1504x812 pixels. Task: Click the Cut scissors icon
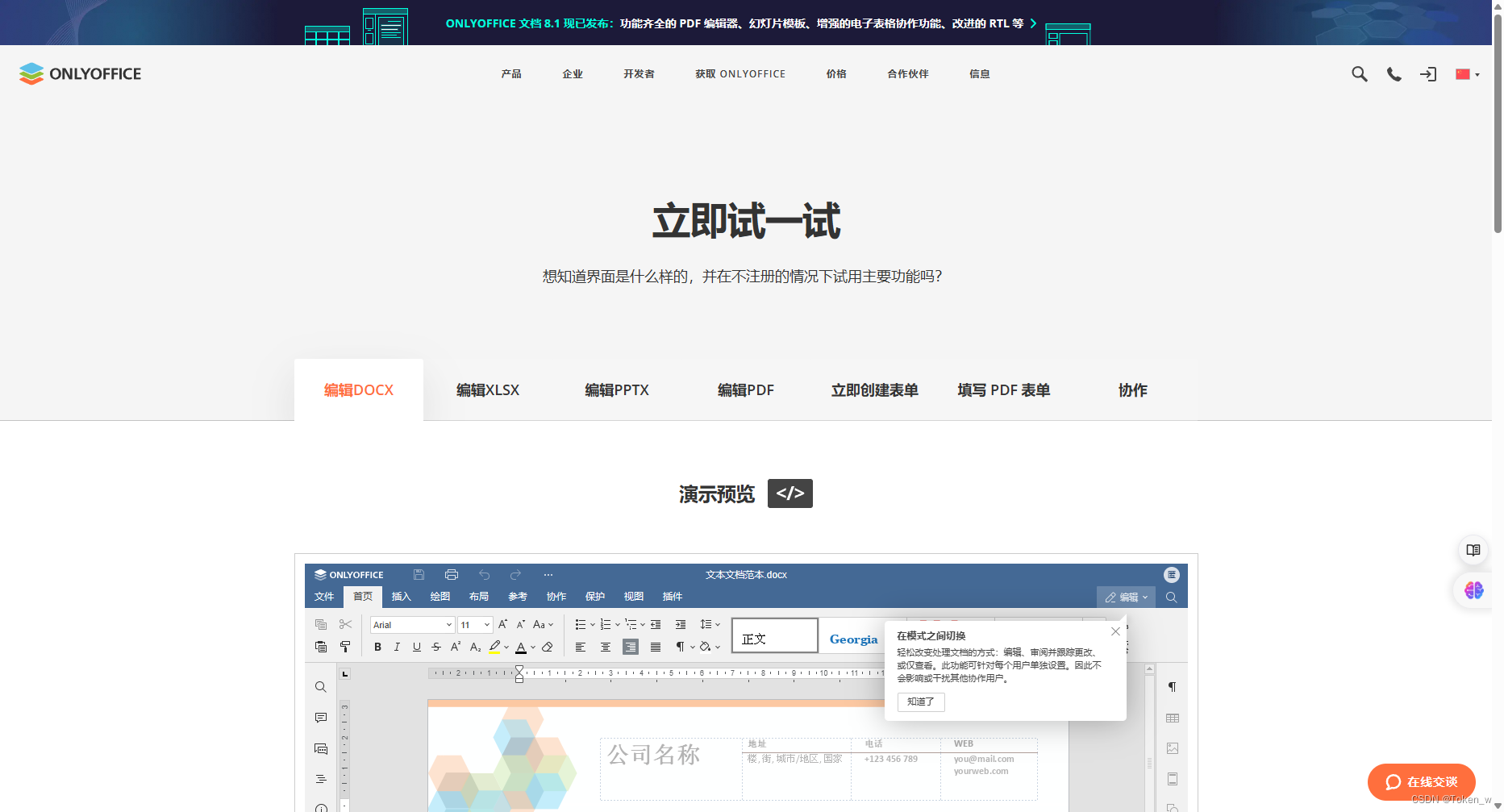point(345,625)
